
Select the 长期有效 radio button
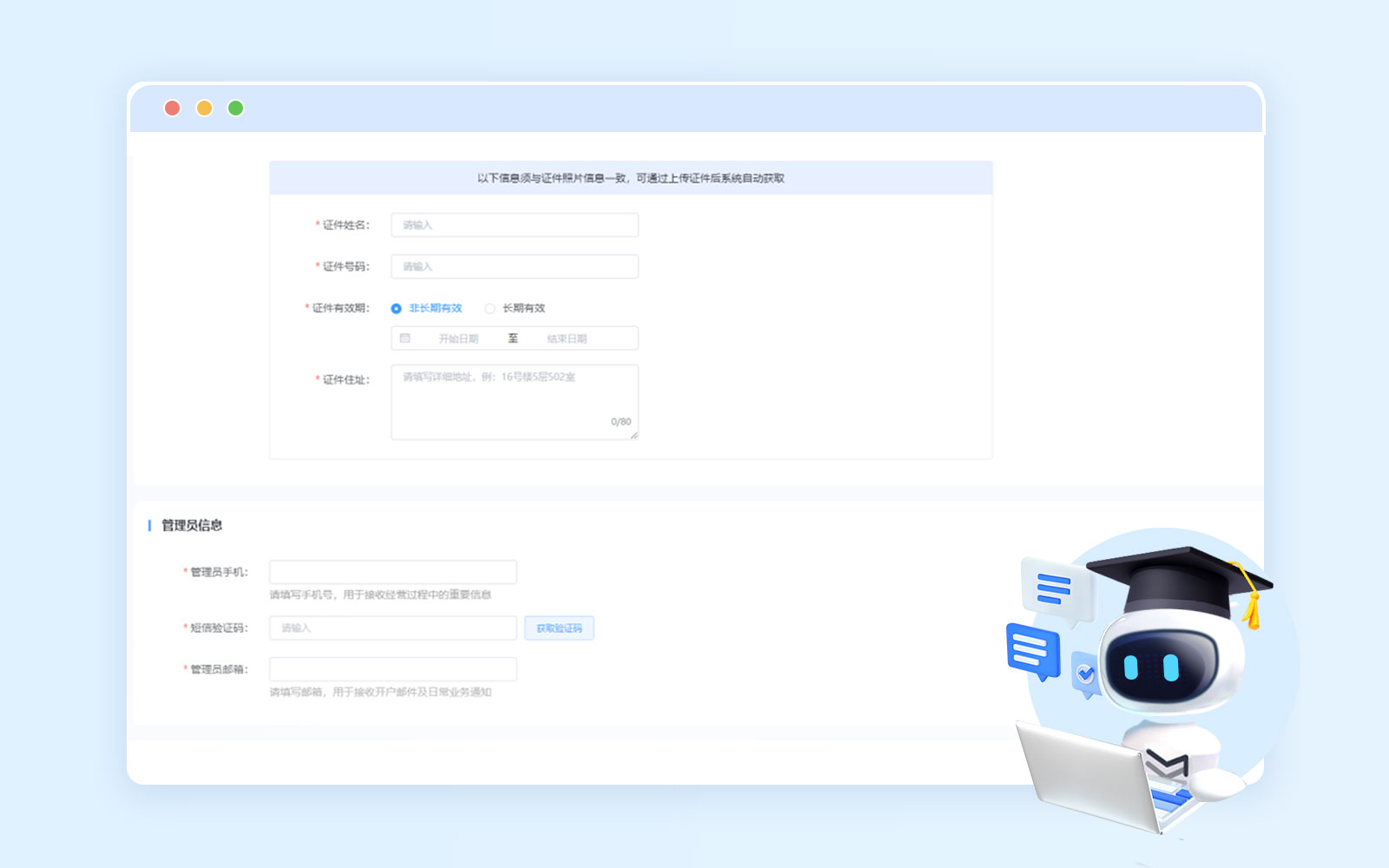[x=490, y=308]
